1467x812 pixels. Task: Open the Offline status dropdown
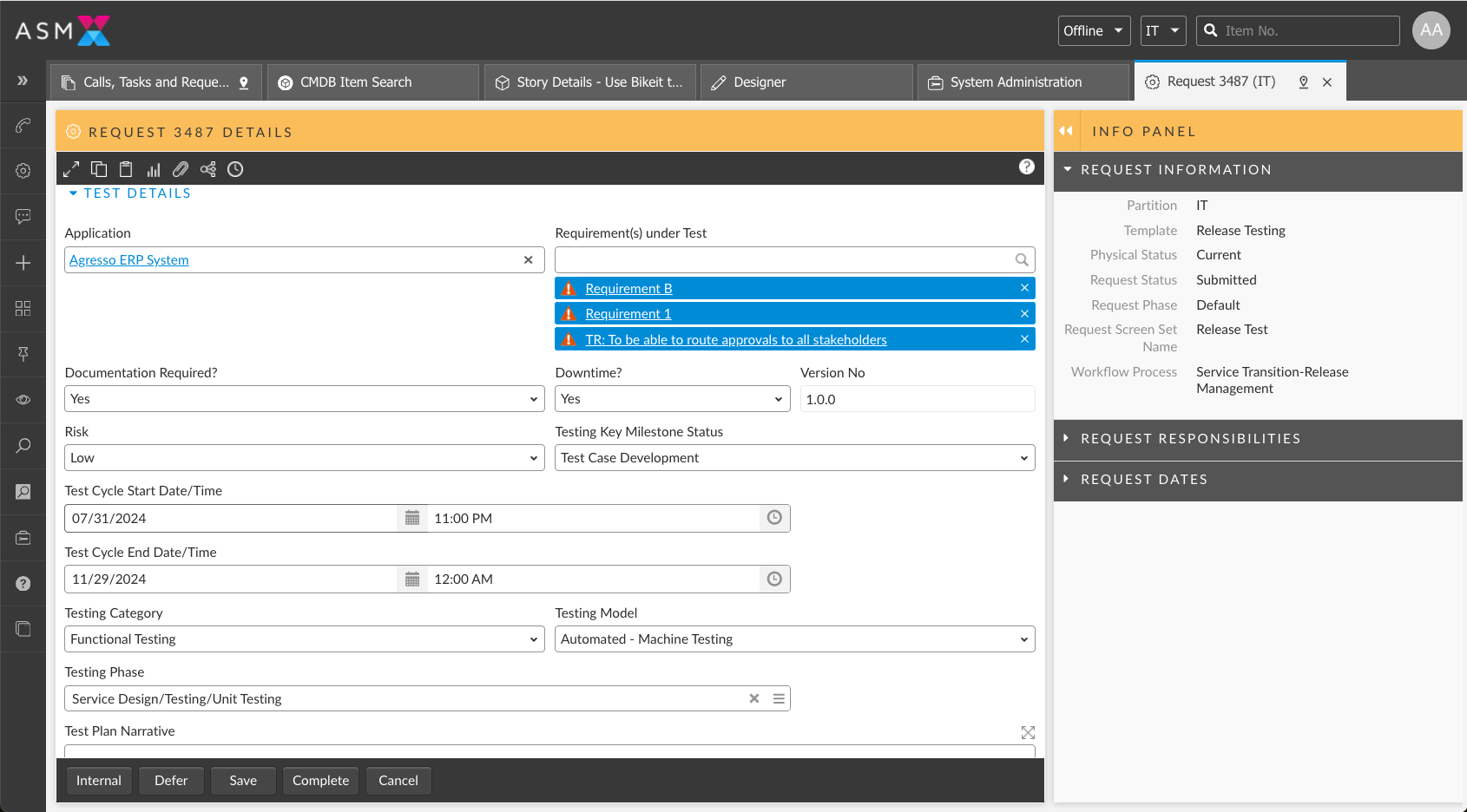pos(1094,30)
